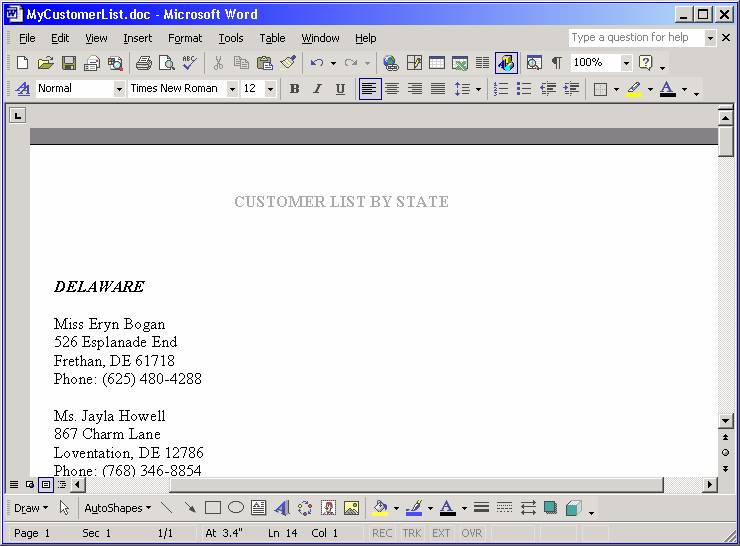
Task: Set alignment to Align Right
Action: click(x=415, y=89)
